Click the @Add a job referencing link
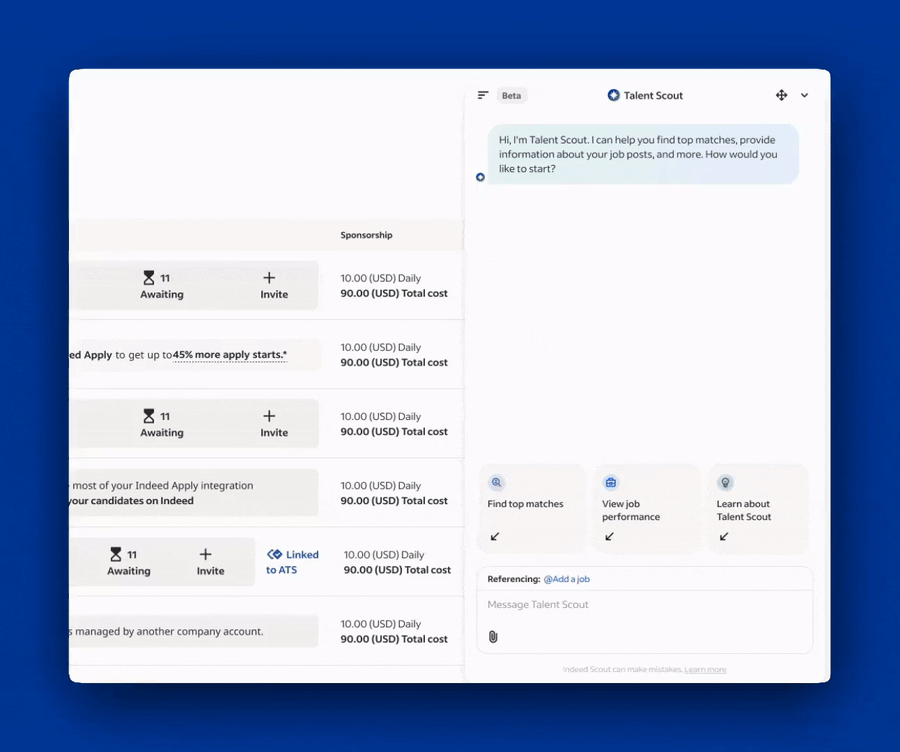This screenshot has width=900, height=752. (567, 578)
